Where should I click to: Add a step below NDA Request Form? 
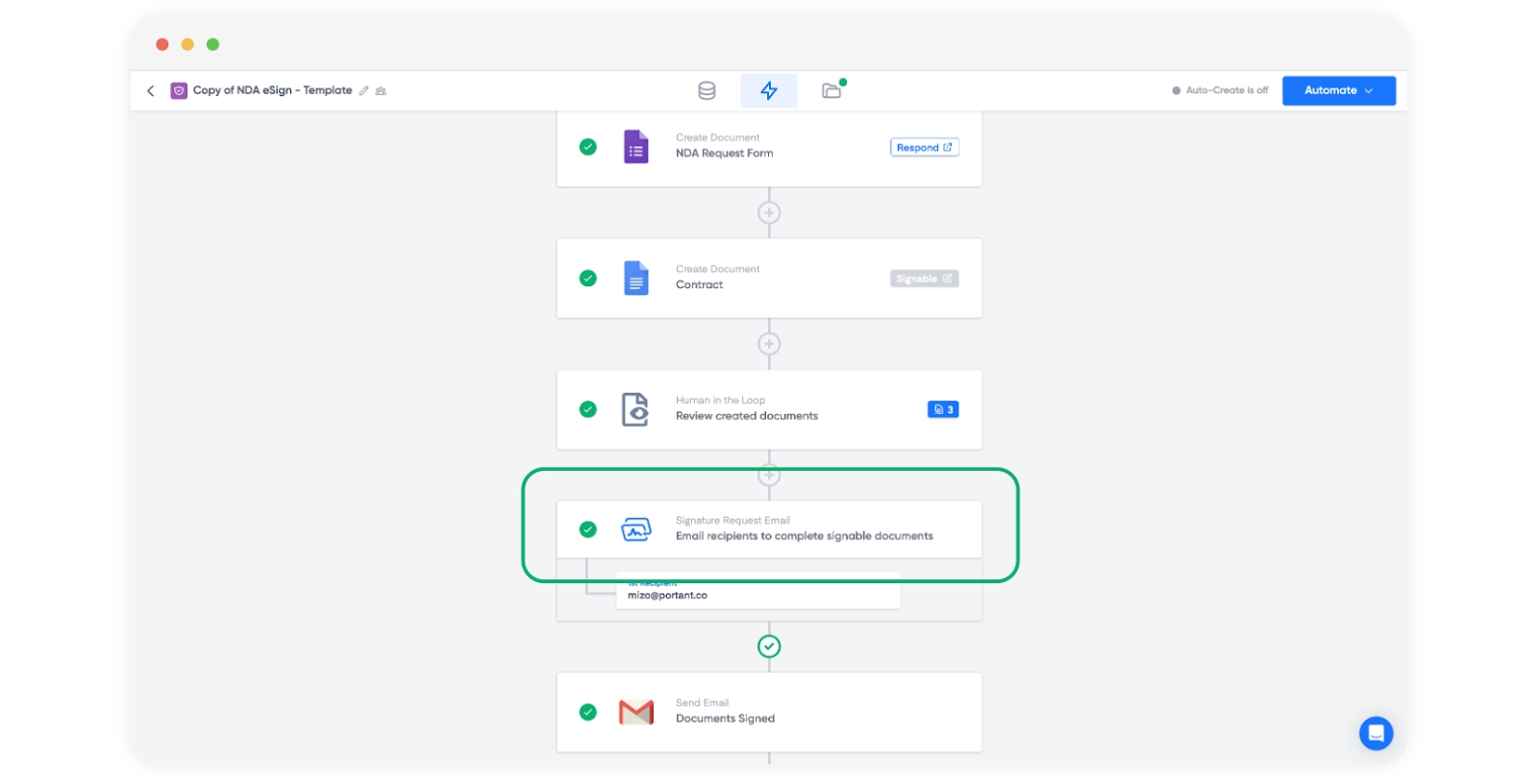pyautogui.click(x=769, y=212)
